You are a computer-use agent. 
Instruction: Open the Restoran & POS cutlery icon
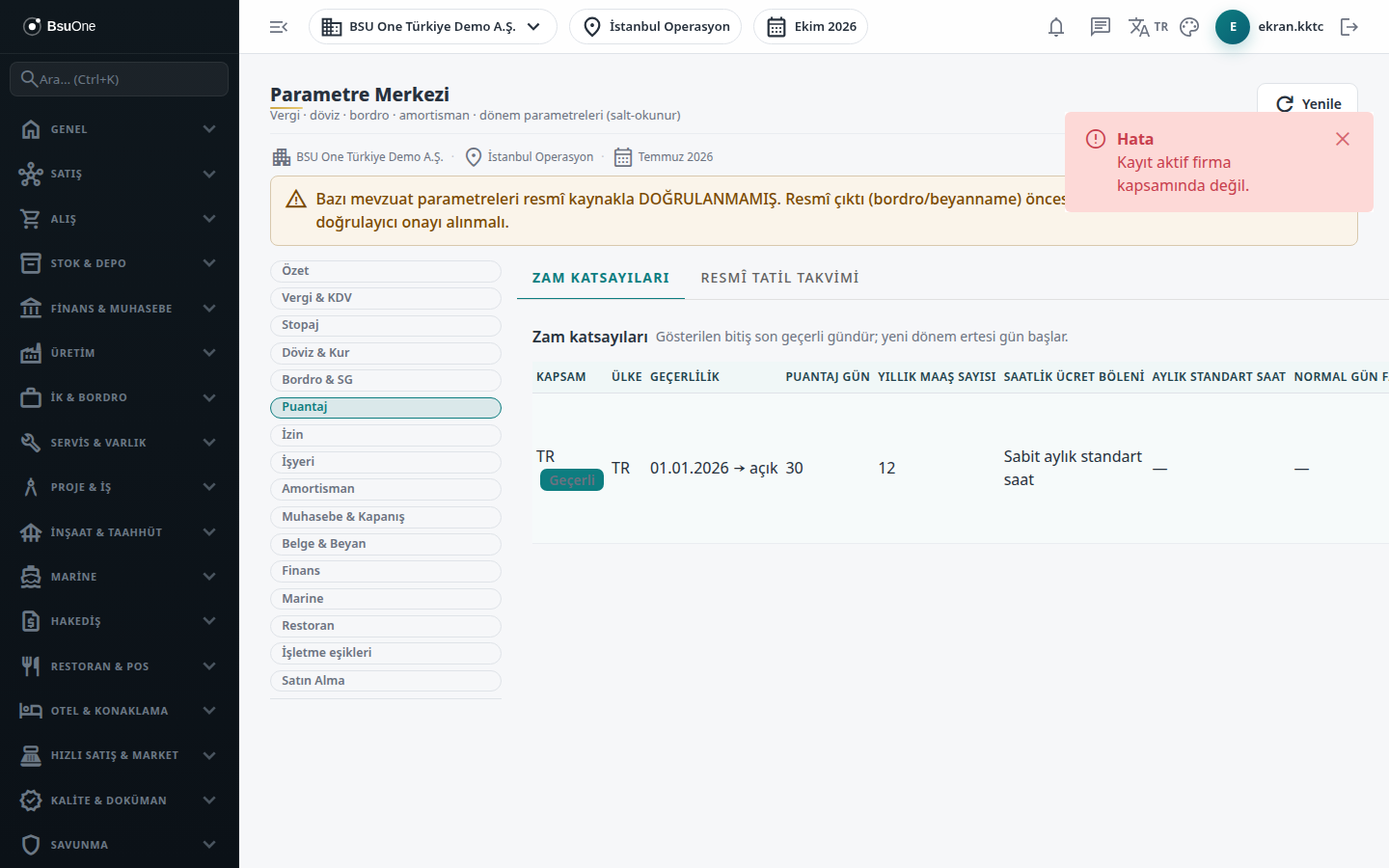pos(31,666)
